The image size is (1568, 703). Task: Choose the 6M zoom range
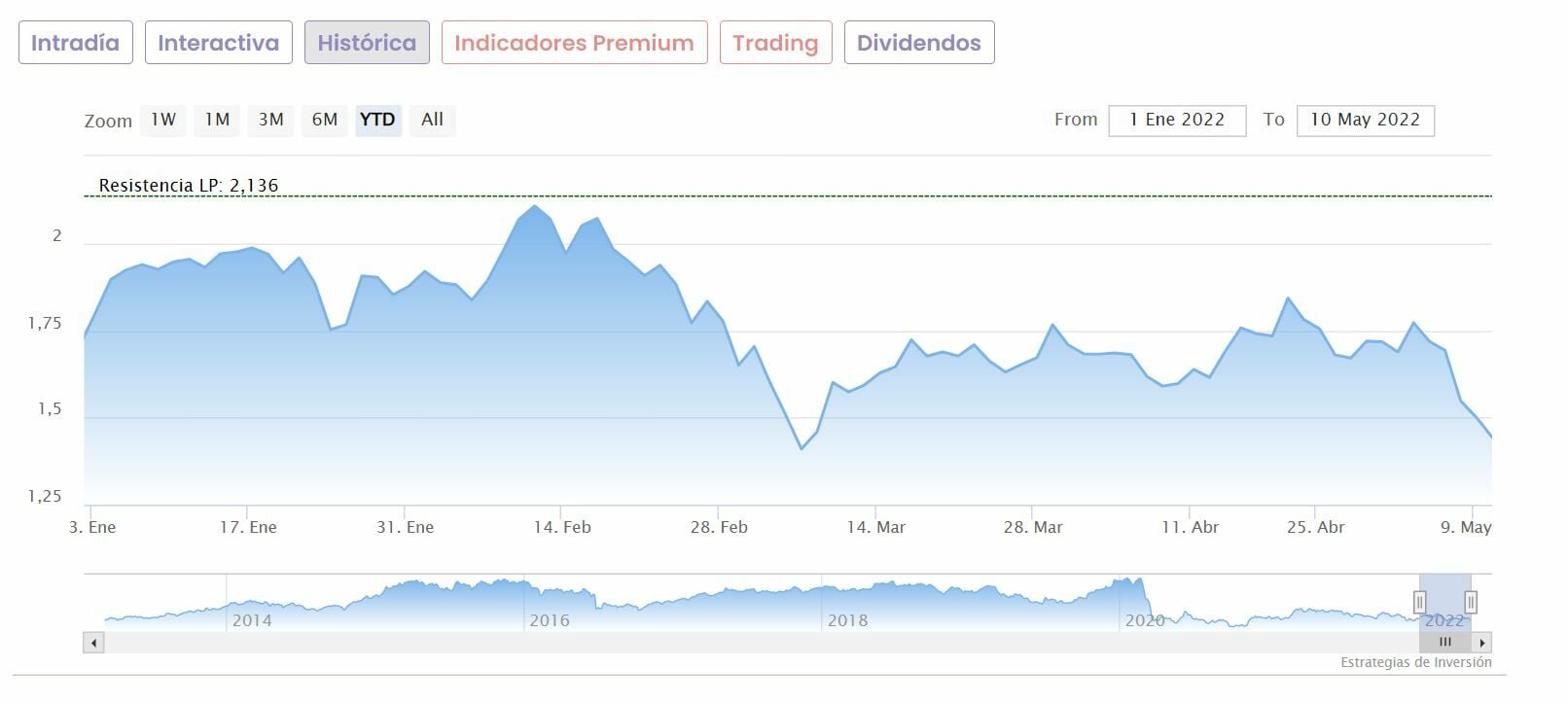(x=325, y=120)
